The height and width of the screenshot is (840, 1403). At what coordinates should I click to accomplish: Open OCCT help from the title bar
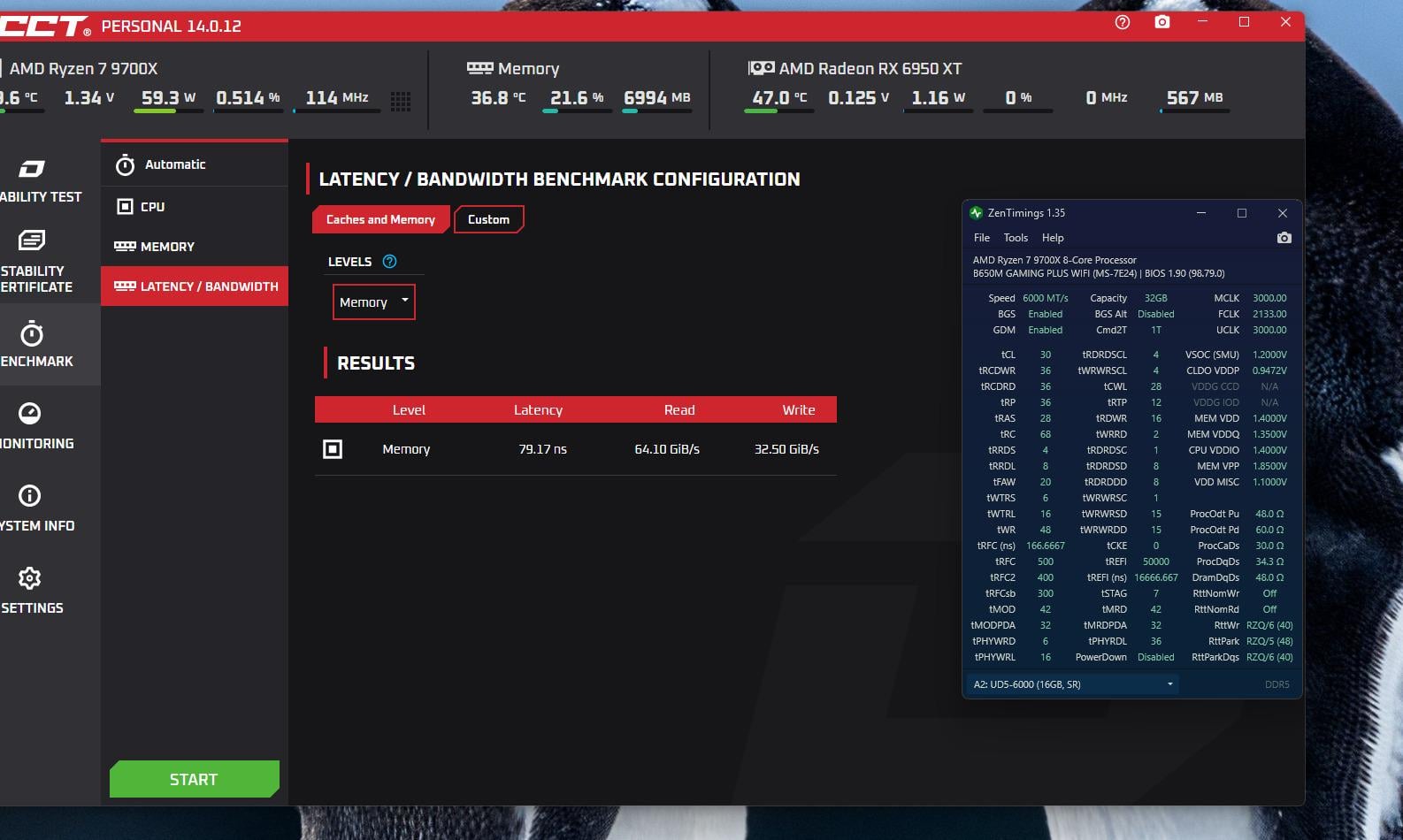pyautogui.click(x=1123, y=22)
